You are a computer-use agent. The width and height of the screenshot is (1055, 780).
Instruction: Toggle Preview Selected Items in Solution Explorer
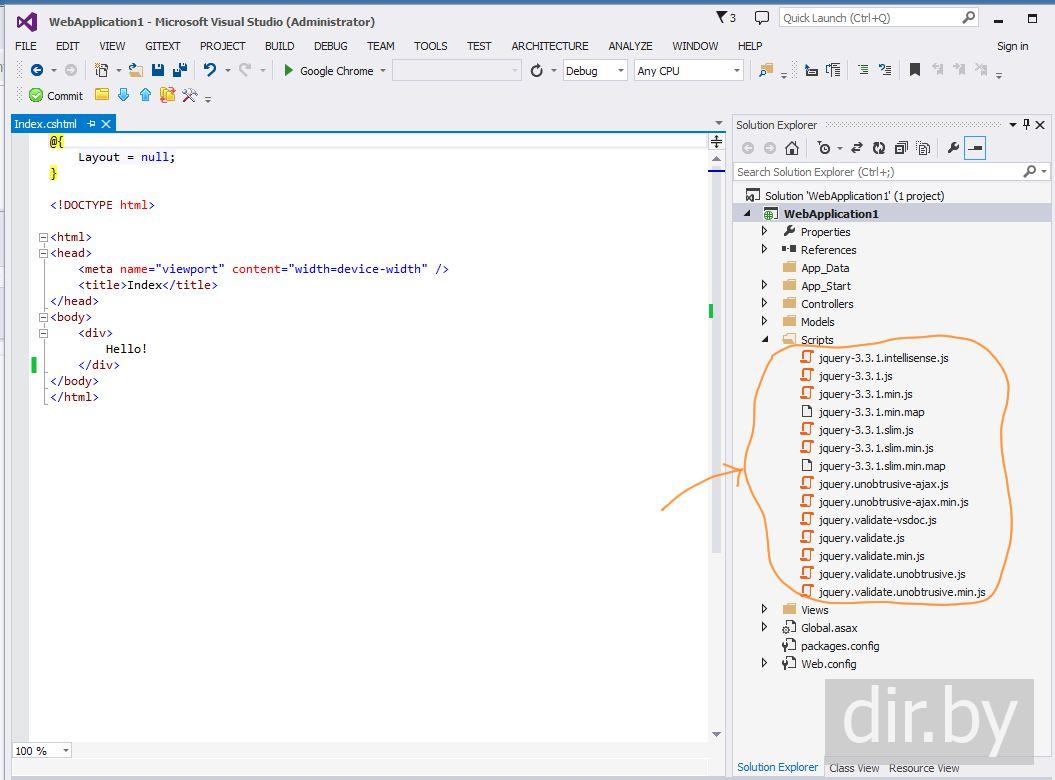pyautogui.click(x=976, y=148)
